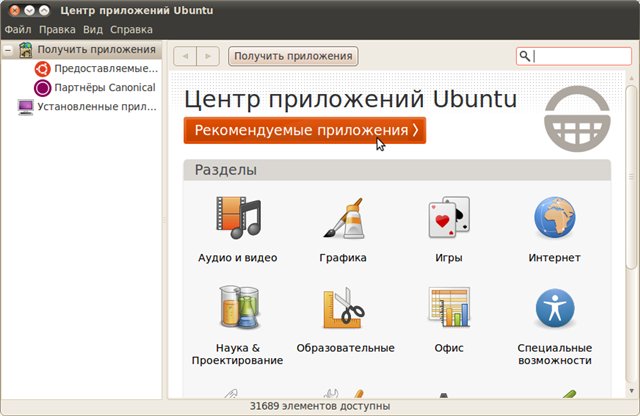This screenshot has width=640, height=416.
Task: Go forward with the right arrow button
Action: 208,56
